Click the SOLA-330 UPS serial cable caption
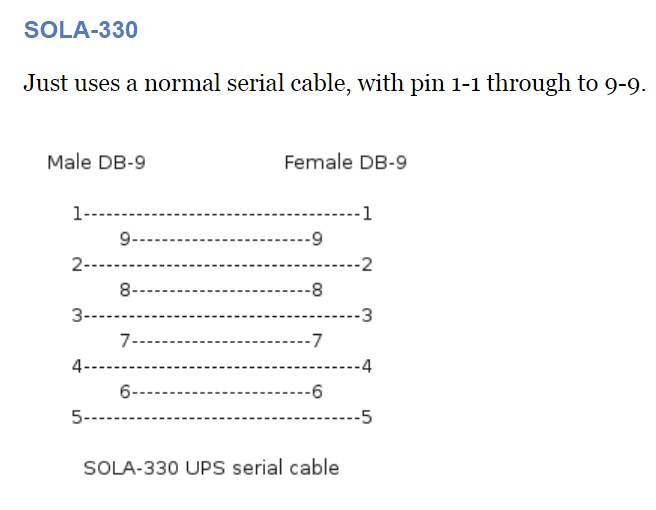The height and width of the screenshot is (510, 656). coord(211,467)
